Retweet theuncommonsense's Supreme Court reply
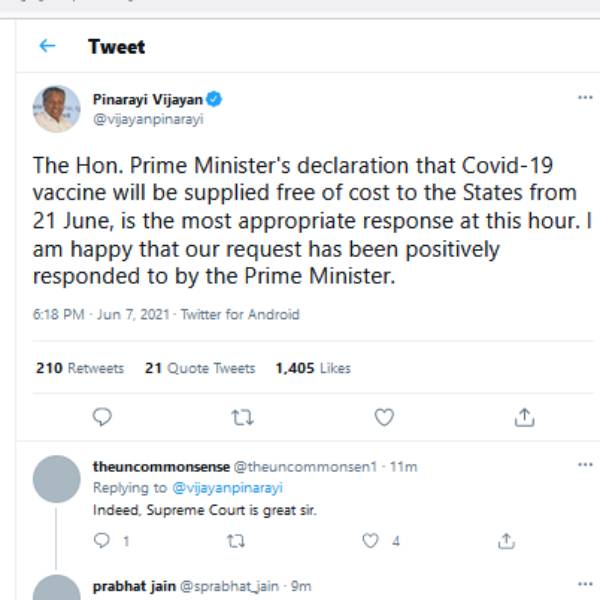The image size is (600, 600). [236, 541]
